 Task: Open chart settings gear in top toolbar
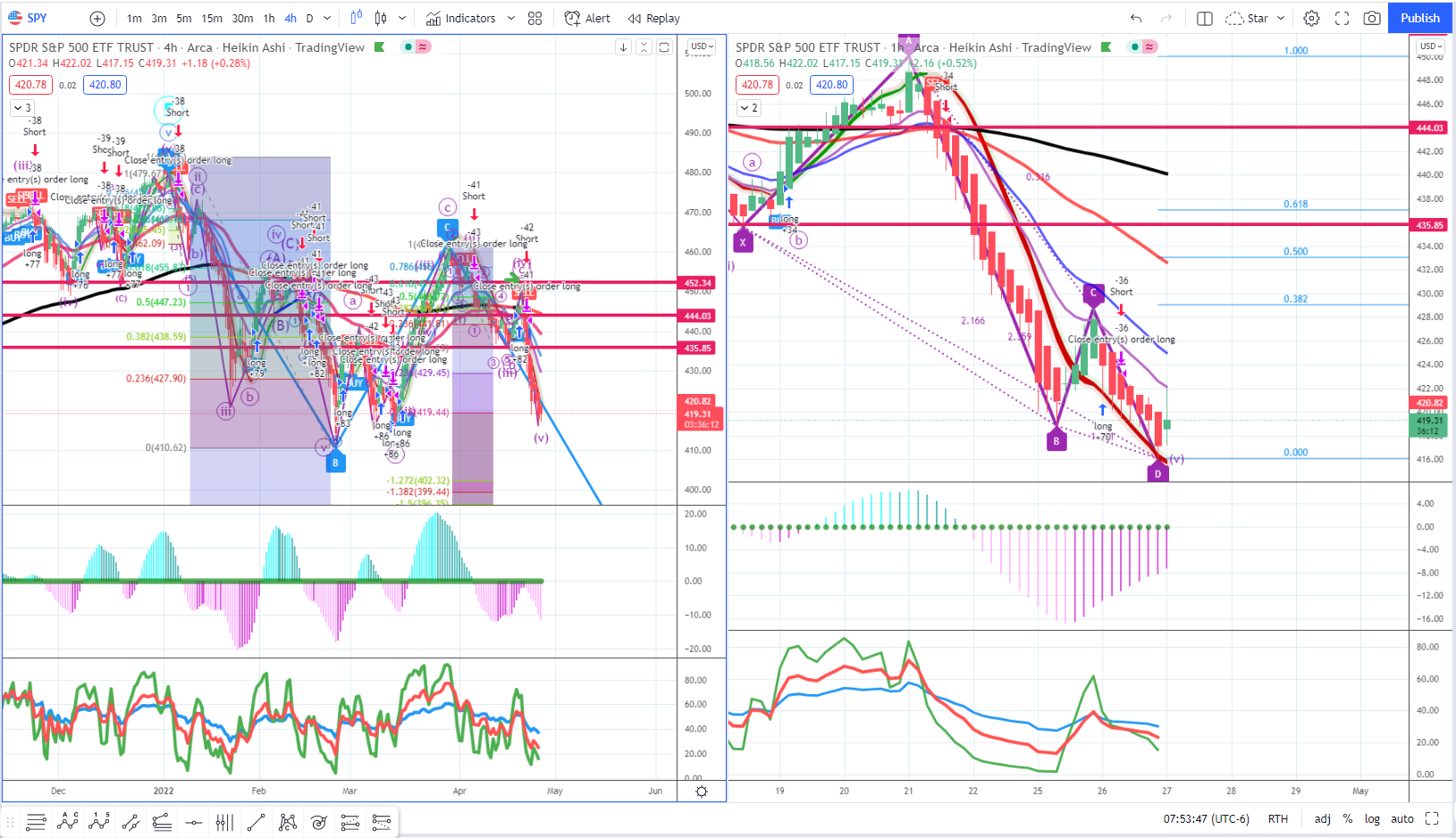1311,18
